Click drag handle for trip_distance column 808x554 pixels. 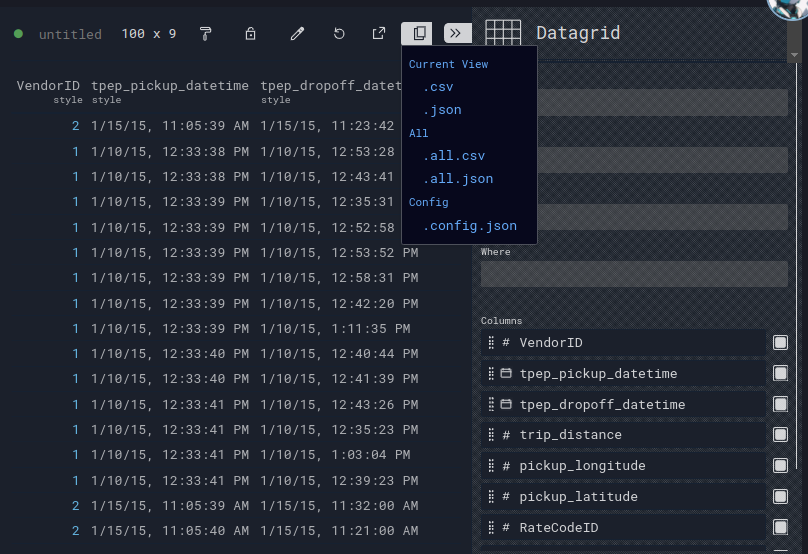[491, 435]
